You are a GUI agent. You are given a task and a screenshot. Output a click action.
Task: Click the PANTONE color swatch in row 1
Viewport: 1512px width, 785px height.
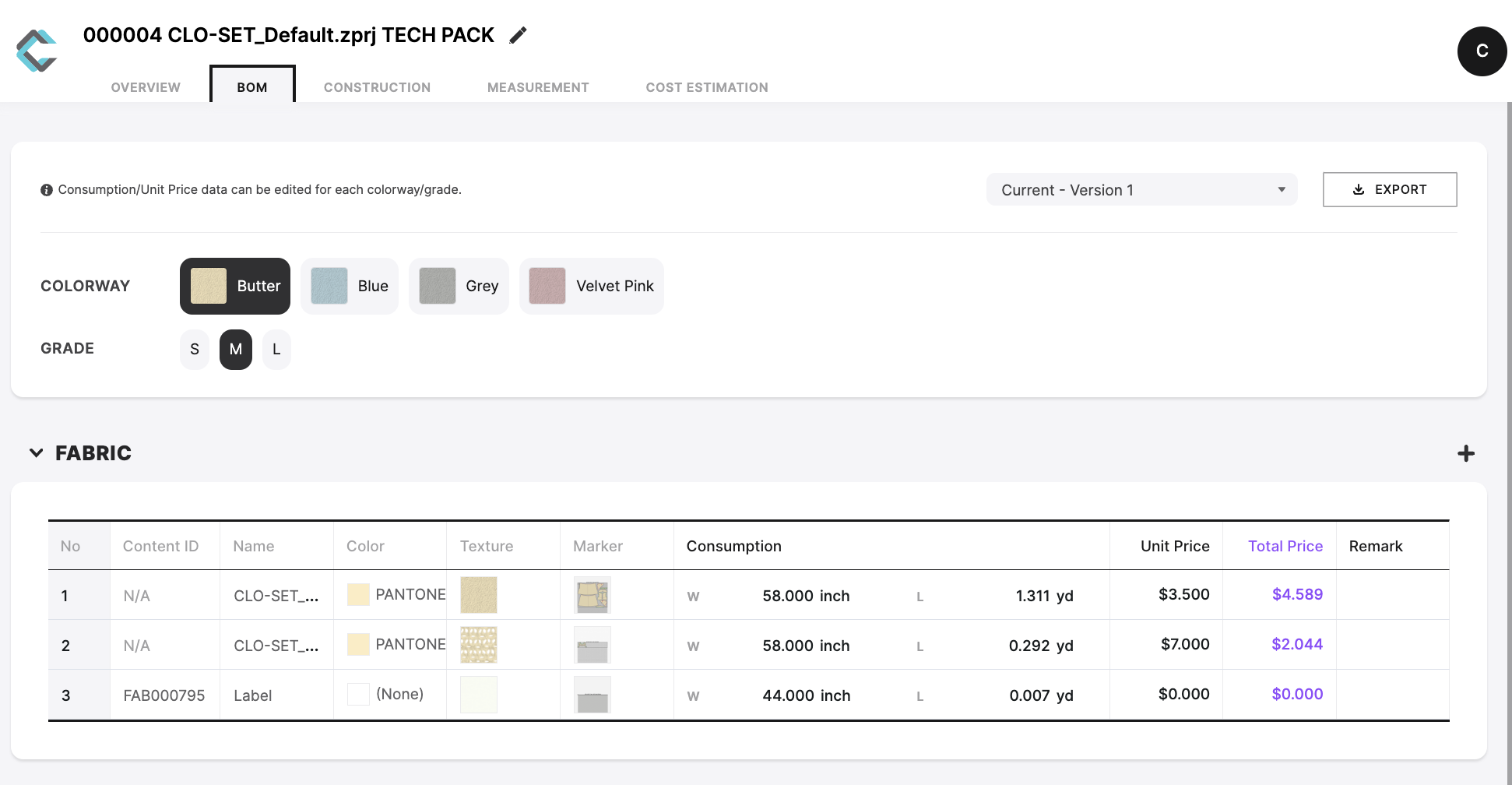pos(358,594)
